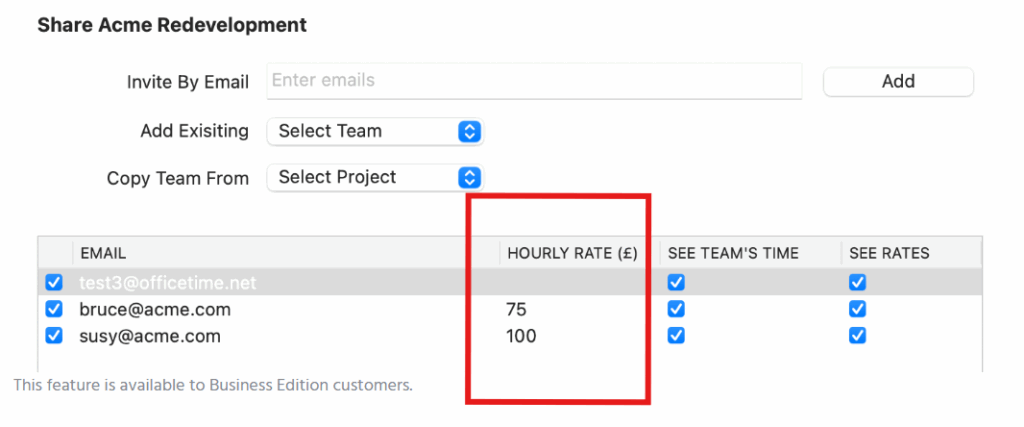Click the SEE TEAM'S TIME column header
This screenshot has width=1024, height=427.
(733, 254)
